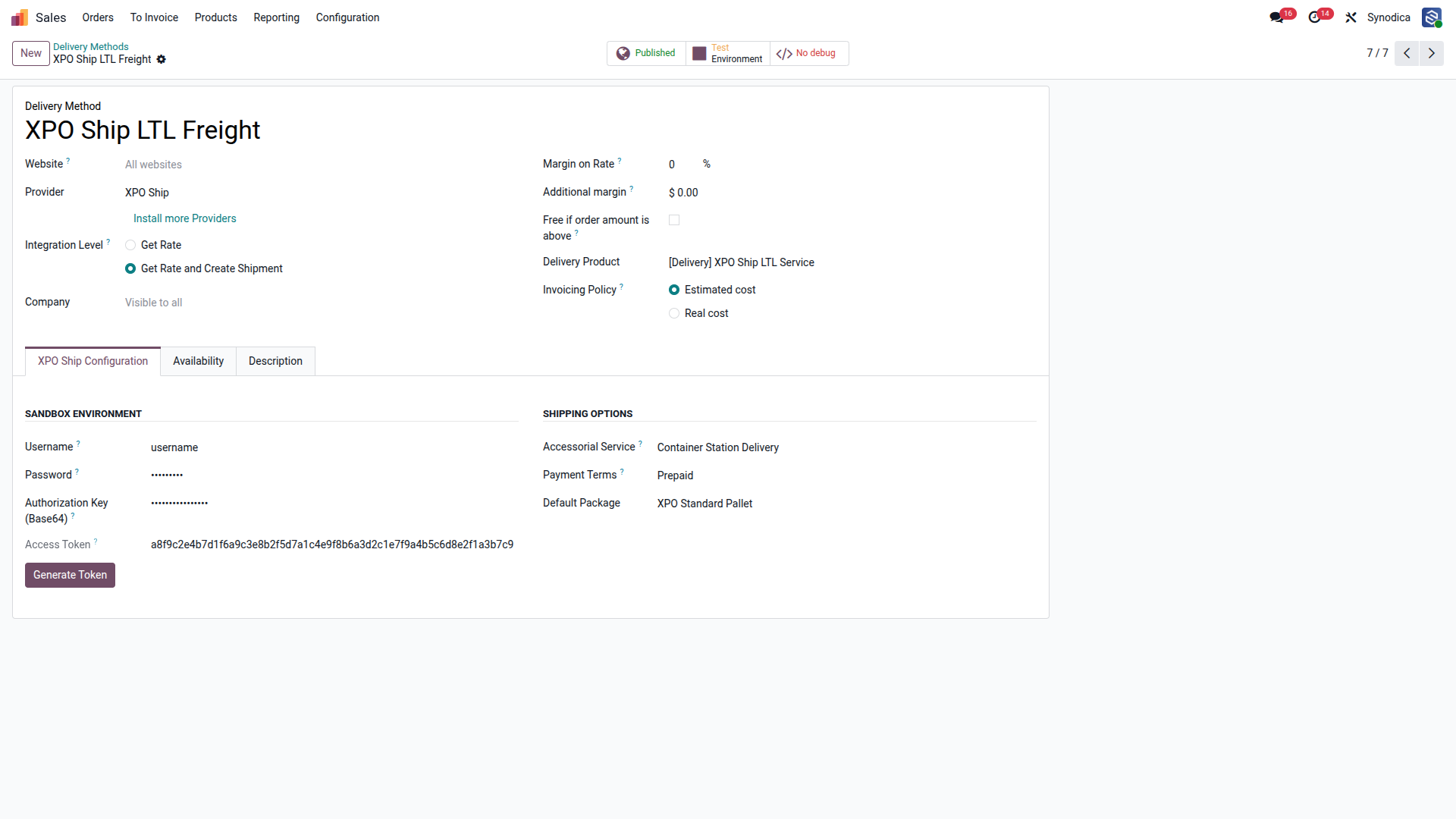This screenshot has height=819, width=1456.
Task: Click the Synodica company name
Action: 1389,17
